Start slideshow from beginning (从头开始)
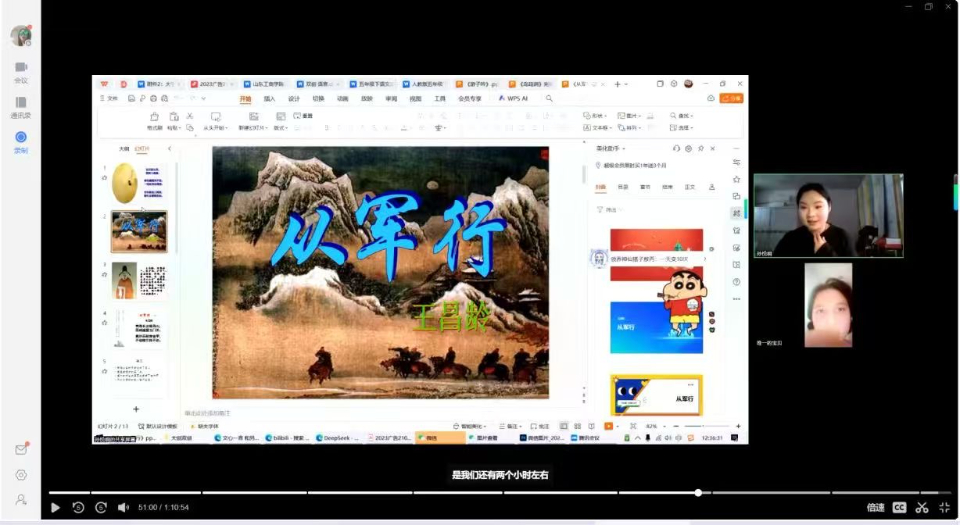This screenshot has height=525, width=960. pos(216,121)
